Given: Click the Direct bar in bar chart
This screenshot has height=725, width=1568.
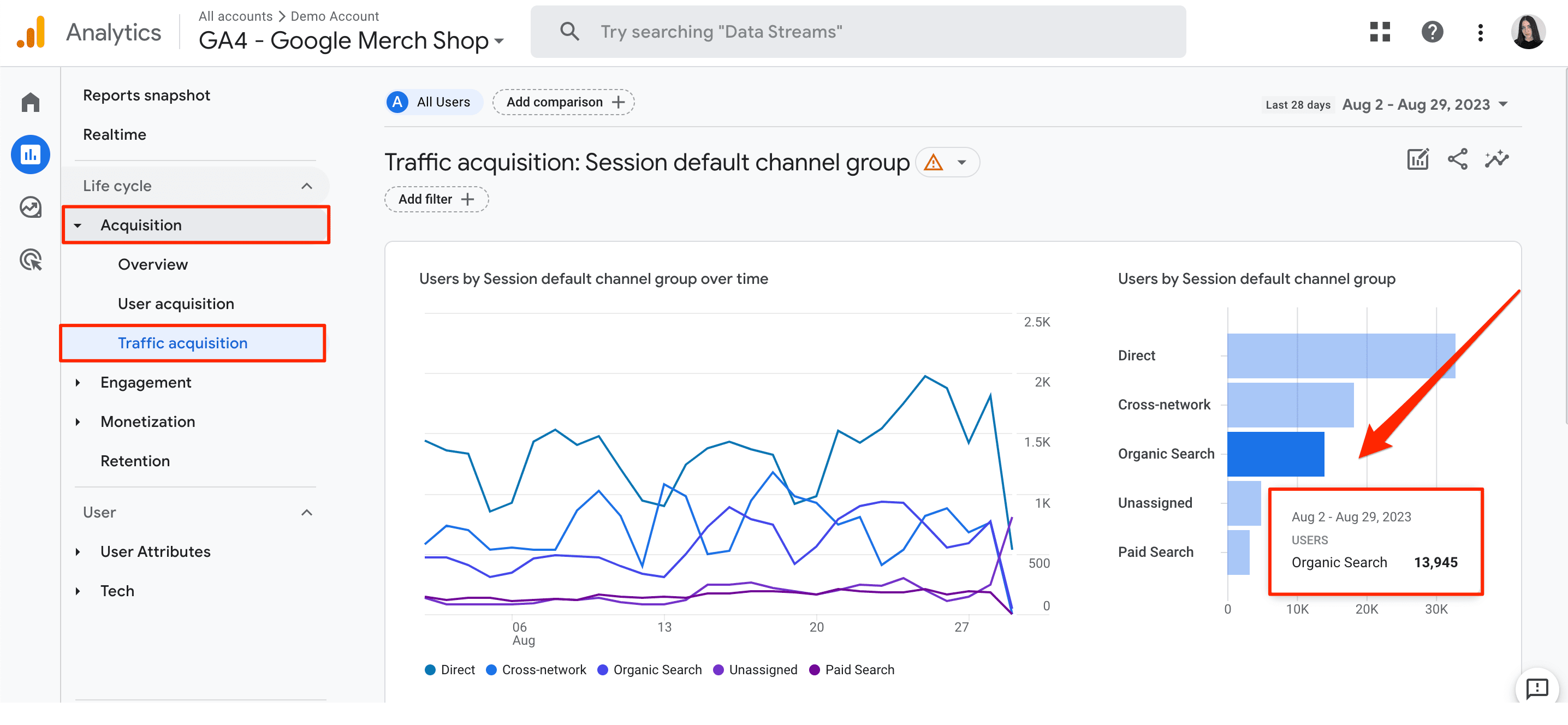Looking at the screenshot, I should point(1341,355).
